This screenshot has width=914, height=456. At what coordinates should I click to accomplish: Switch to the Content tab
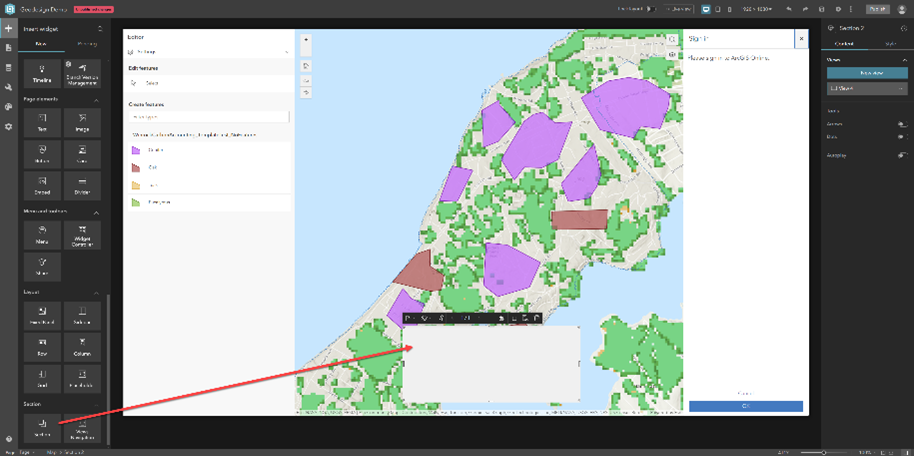[844, 44]
